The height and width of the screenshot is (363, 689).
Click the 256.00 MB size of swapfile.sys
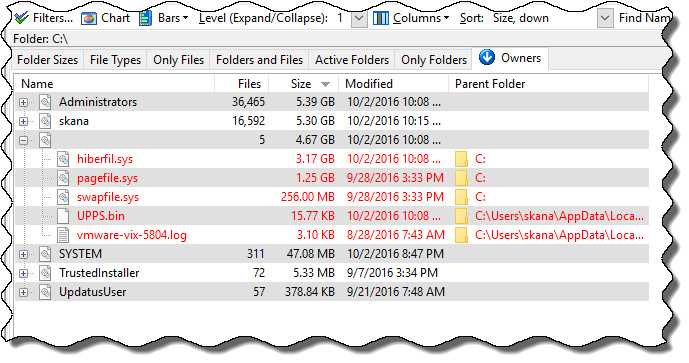click(308, 197)
